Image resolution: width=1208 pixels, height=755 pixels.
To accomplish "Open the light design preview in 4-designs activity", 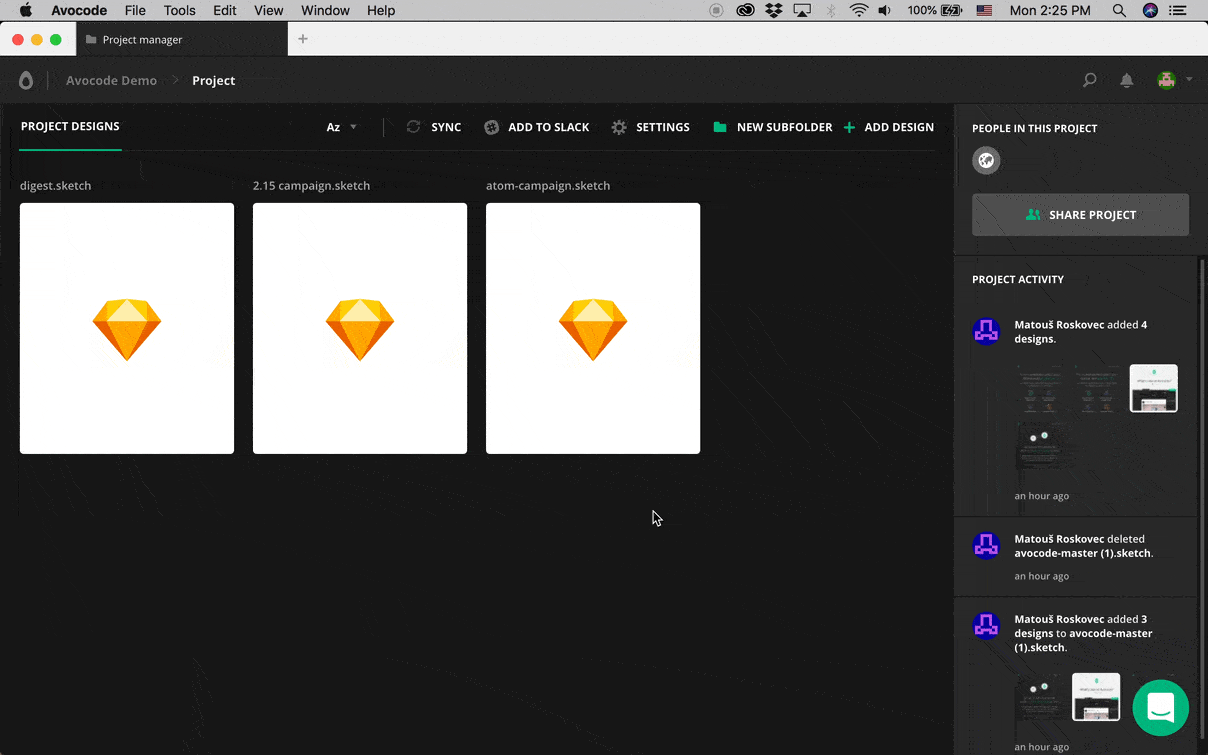I will (1153, 388).
